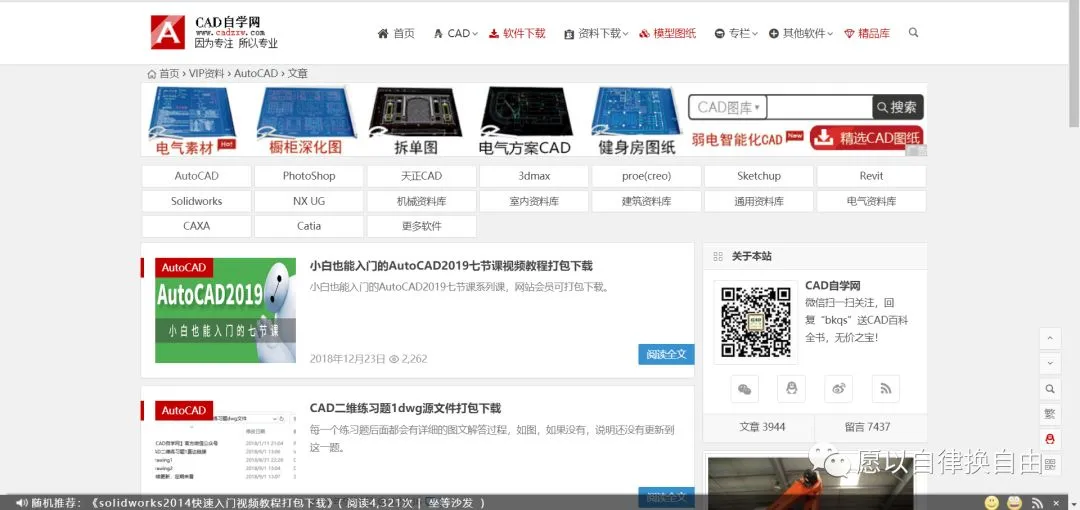
Task: Select the CAXA category tab
Action: (196, 226)
